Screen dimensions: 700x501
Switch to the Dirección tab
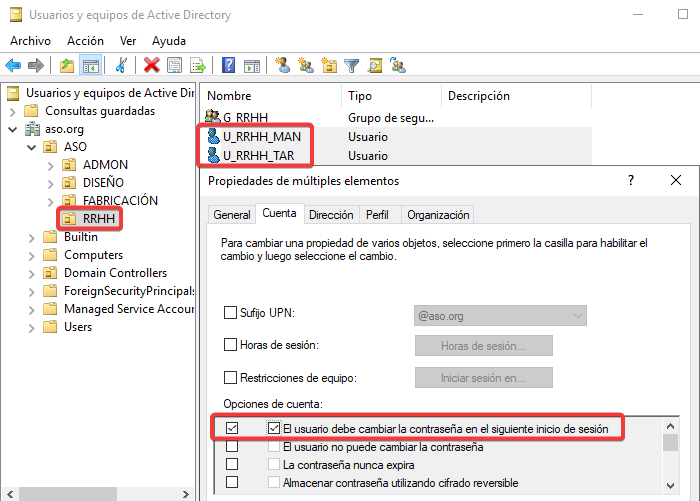point(330,215)
